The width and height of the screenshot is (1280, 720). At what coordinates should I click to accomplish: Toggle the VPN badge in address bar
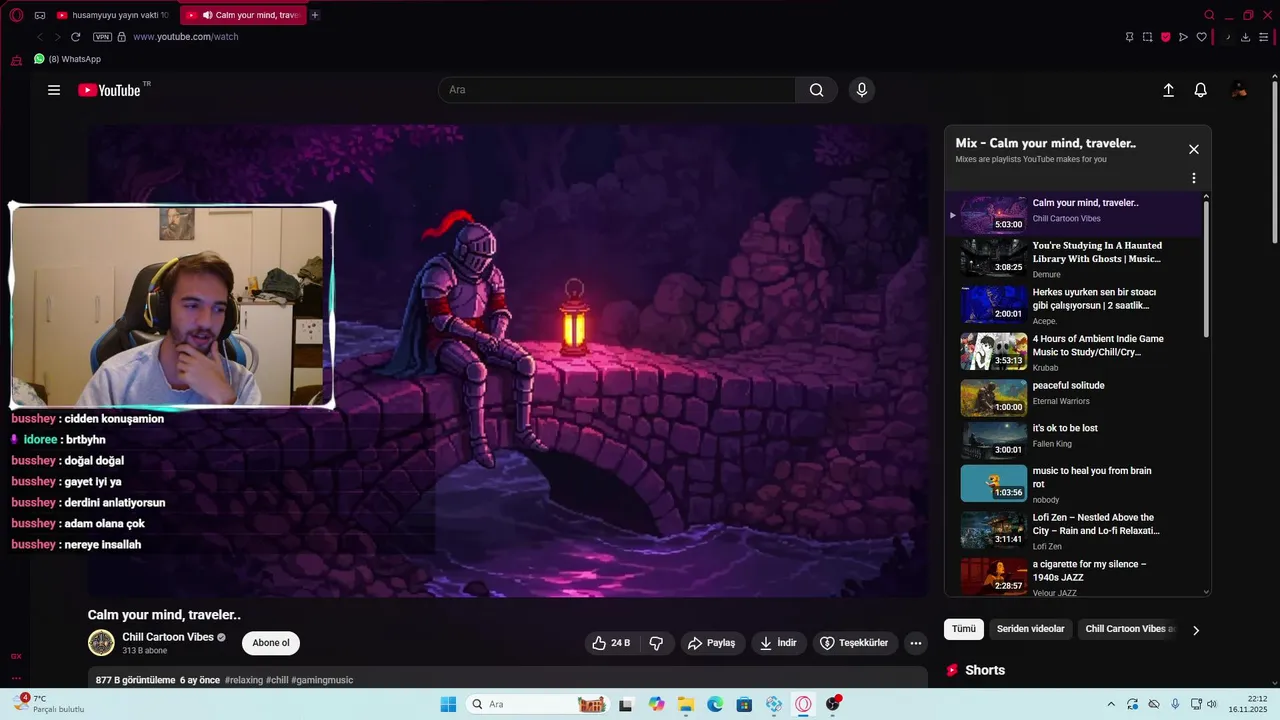tap(102, 37)
